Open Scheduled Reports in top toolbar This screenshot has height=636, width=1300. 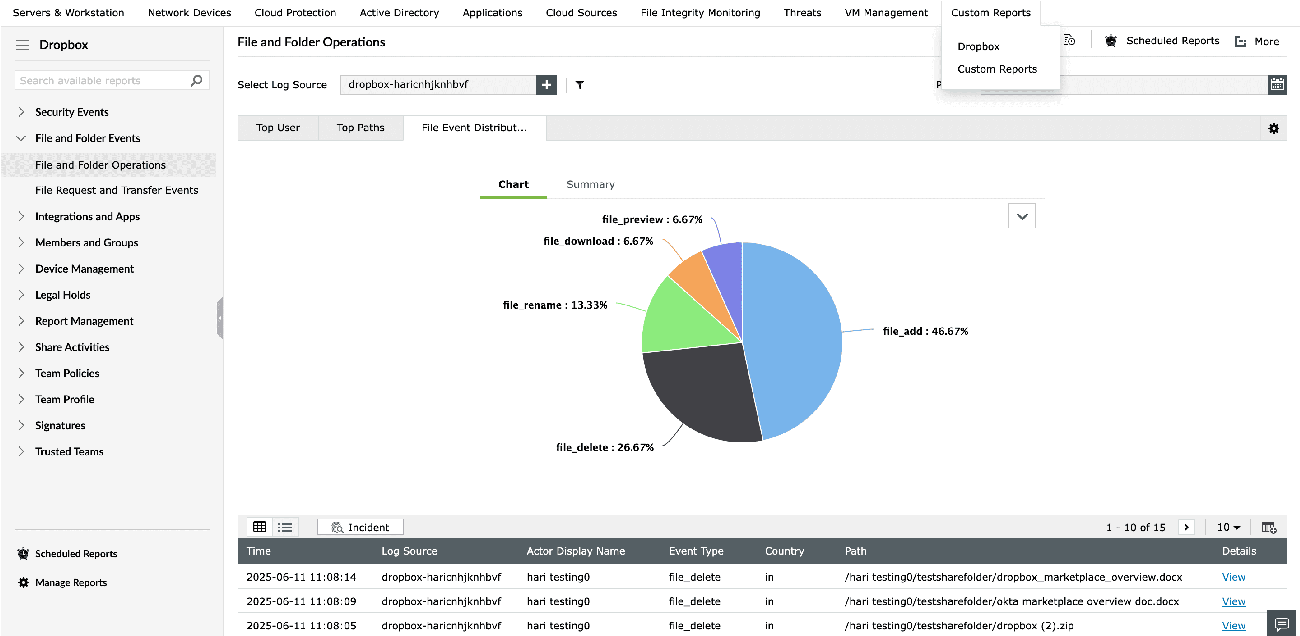(x=1172, y=41)
